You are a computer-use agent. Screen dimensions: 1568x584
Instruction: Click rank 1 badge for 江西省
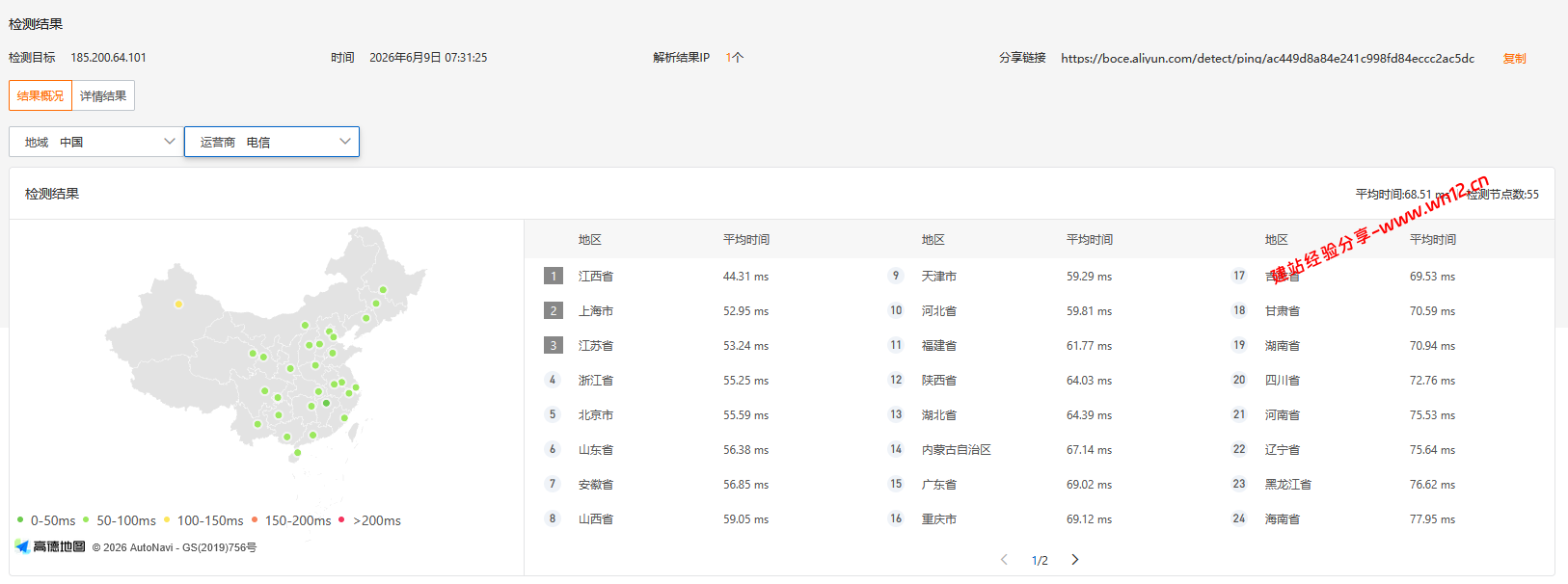[x=553, y=276]
